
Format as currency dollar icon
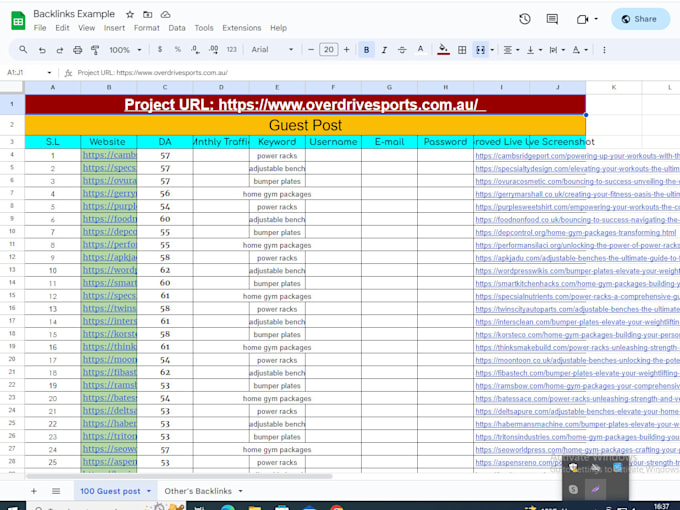160,49
